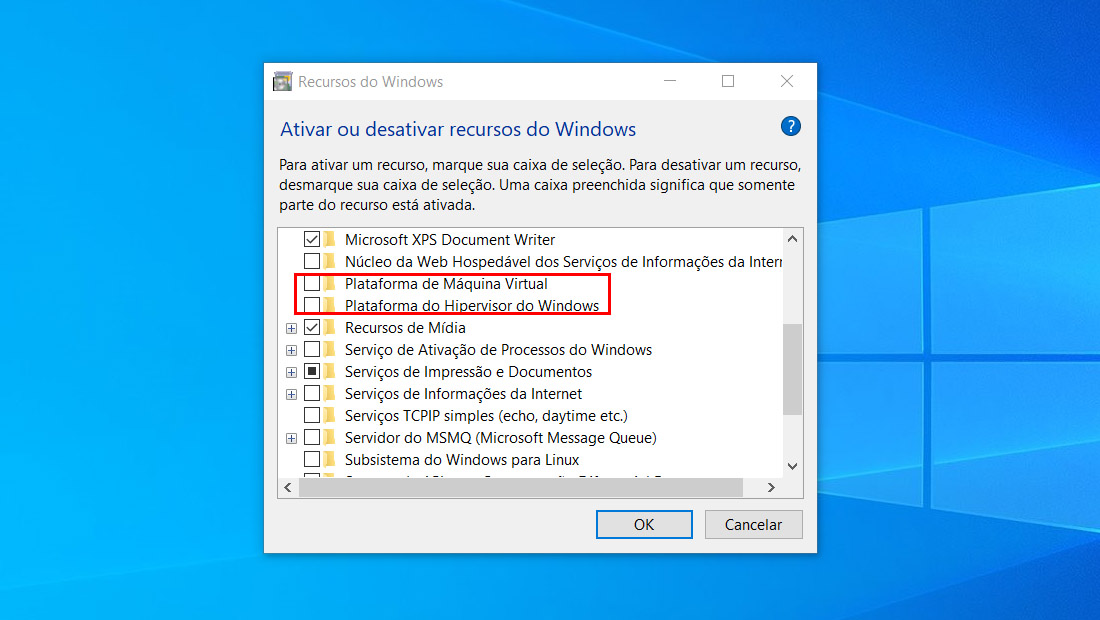Click folder icon beside Serviços de Informações da Internet
The width and height of the screenshot is (1100, 620).
pos(330,393)
